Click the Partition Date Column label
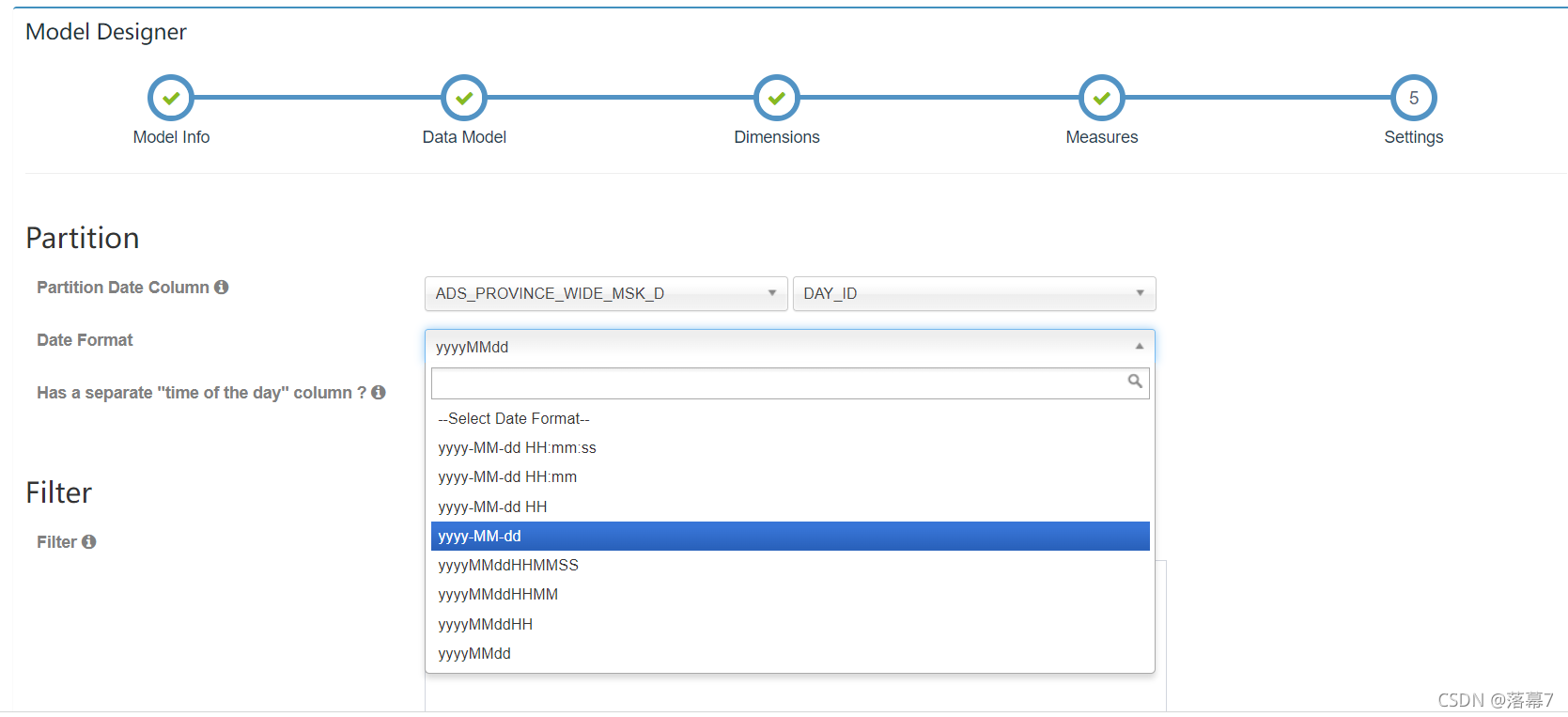 tap(123, 288)
